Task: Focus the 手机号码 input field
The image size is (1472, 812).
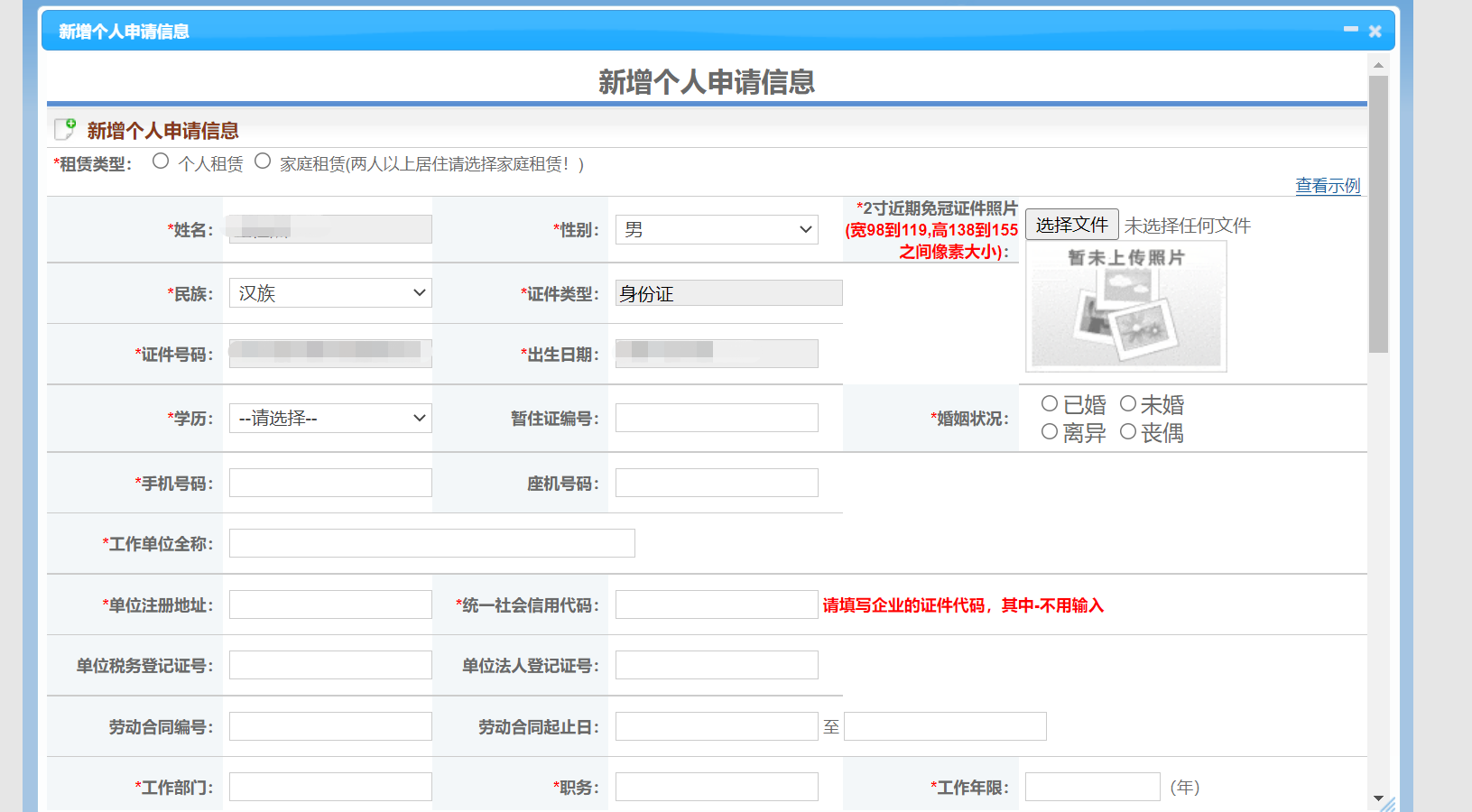Action: 330,483
